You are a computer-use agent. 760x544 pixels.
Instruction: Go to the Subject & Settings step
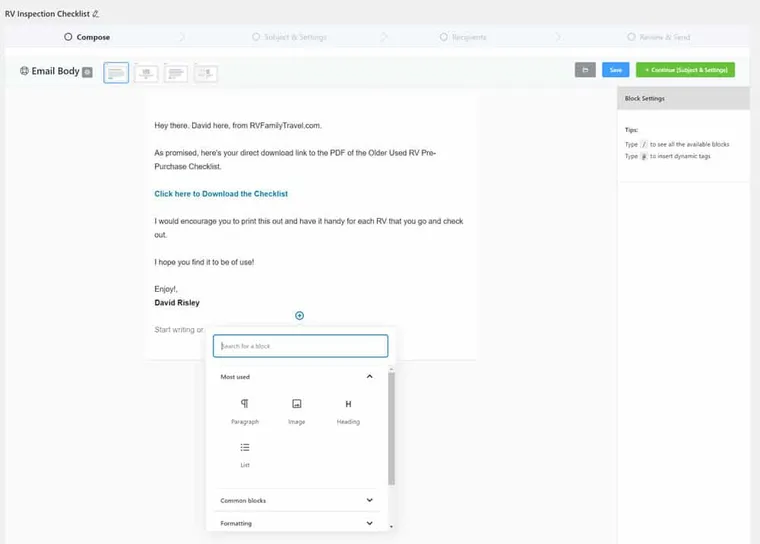click(x=289, y=37)
